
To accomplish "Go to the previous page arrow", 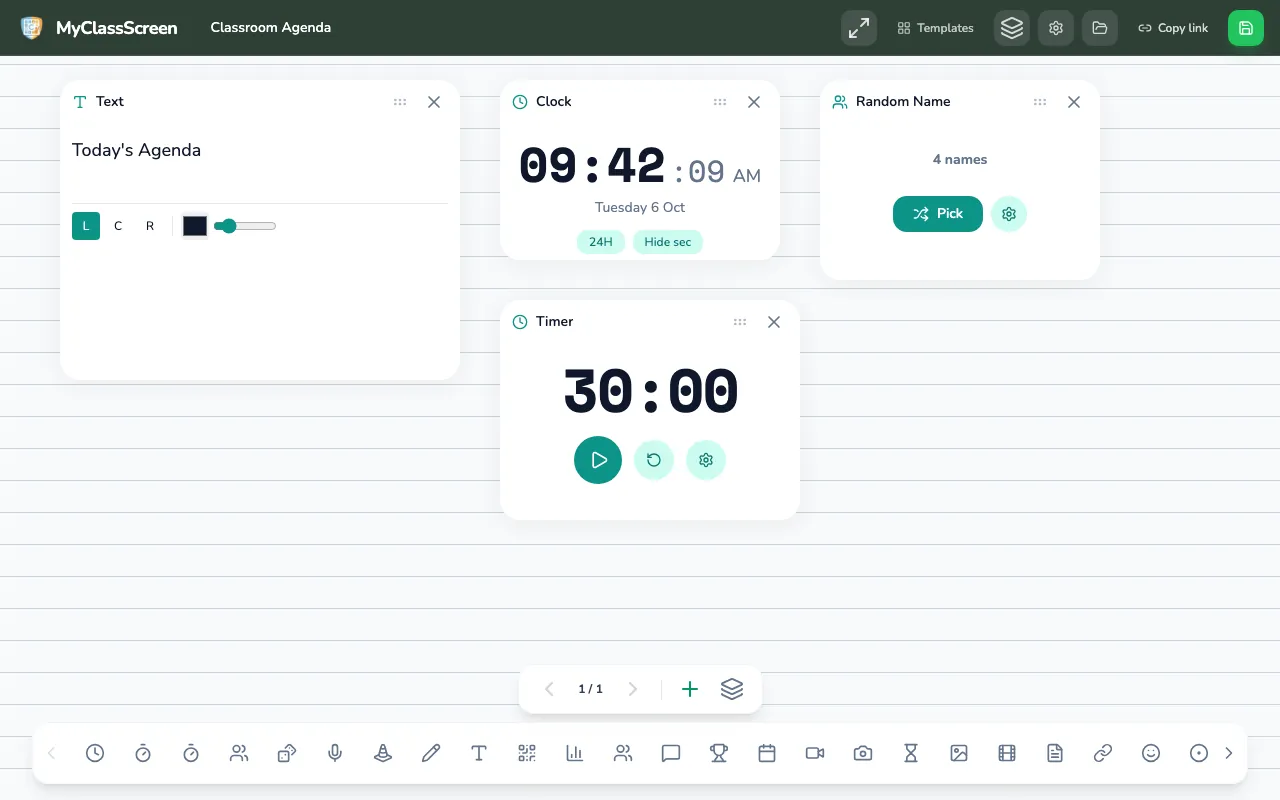I will (x=549, y=689).
